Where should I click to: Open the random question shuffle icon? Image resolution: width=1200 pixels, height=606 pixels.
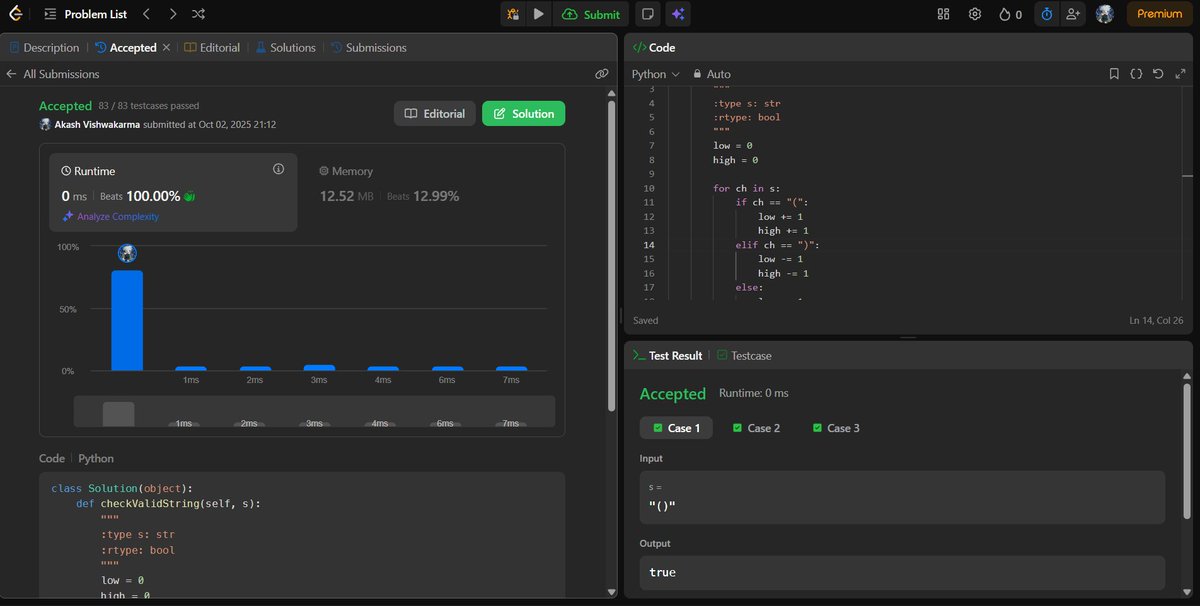pos(197,14)
